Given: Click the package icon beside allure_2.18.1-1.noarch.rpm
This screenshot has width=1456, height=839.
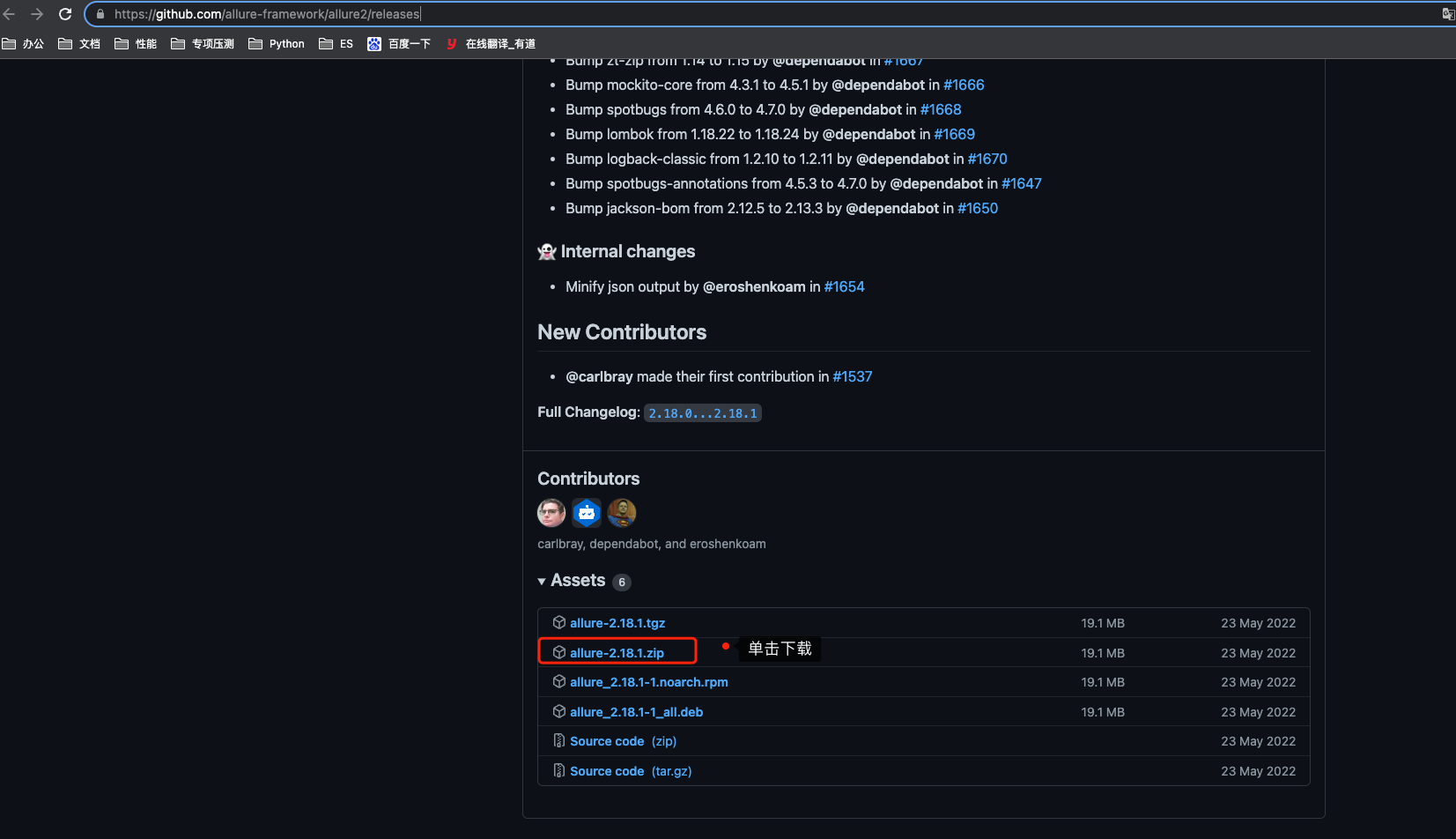Looking at the screenshot, I should click(x=559, y=681).
